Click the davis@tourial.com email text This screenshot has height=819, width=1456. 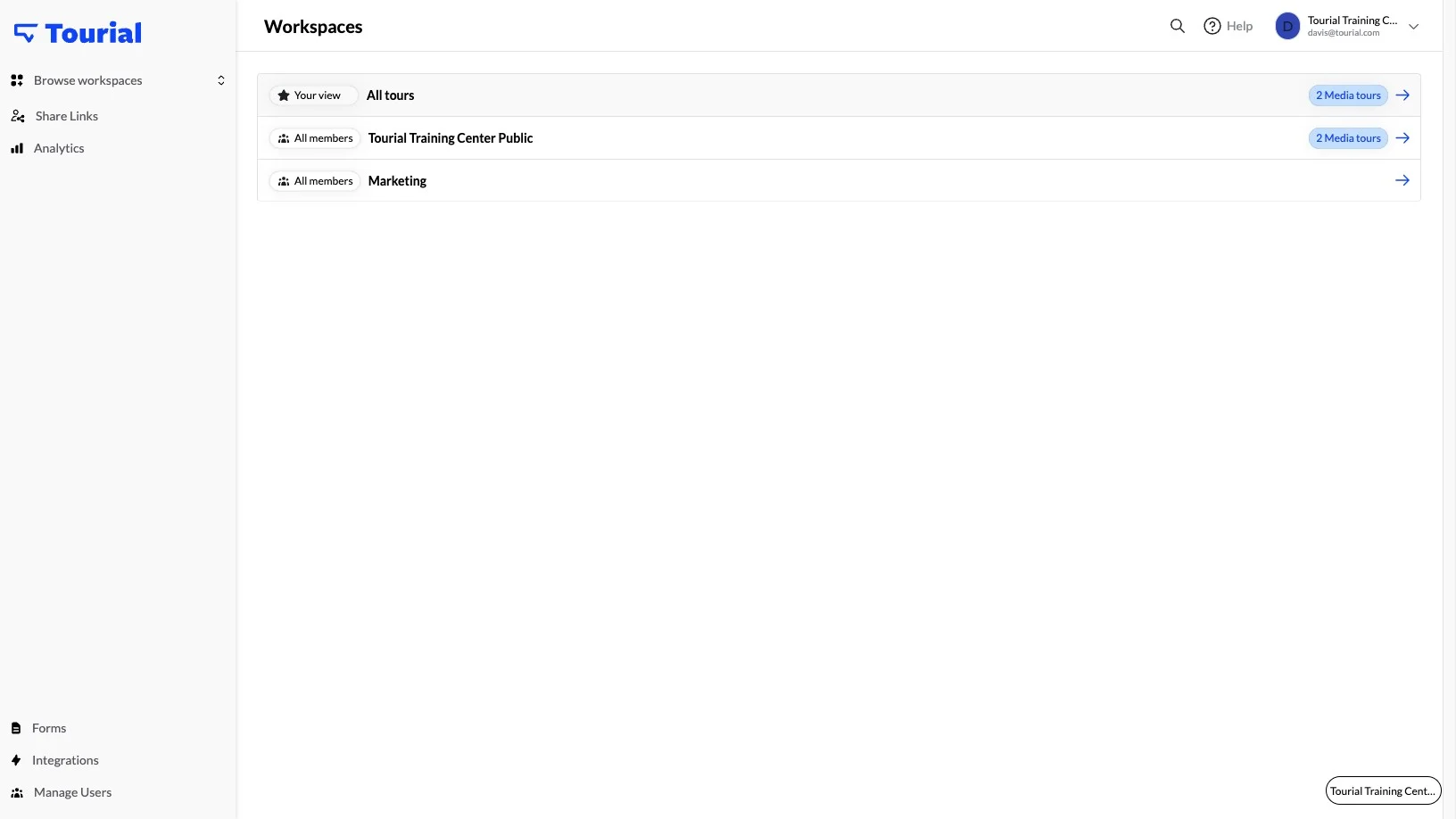[1344, 33]
